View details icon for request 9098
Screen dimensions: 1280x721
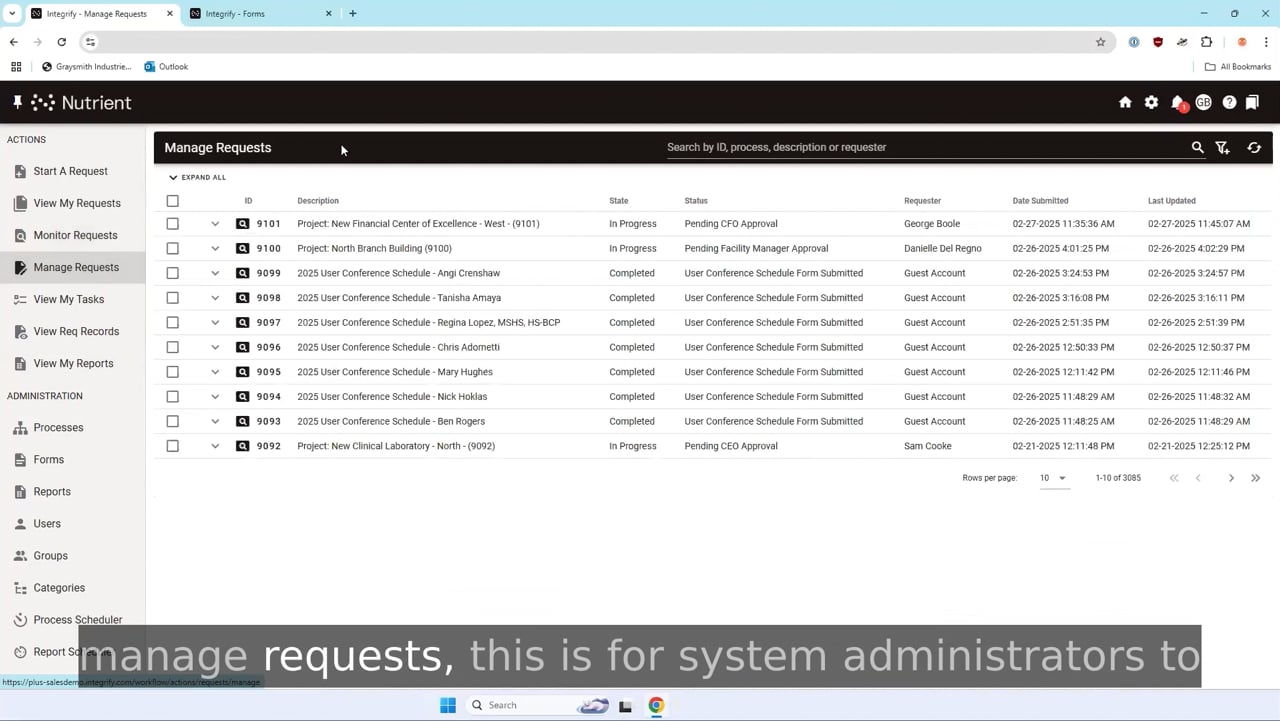point(242,298)
